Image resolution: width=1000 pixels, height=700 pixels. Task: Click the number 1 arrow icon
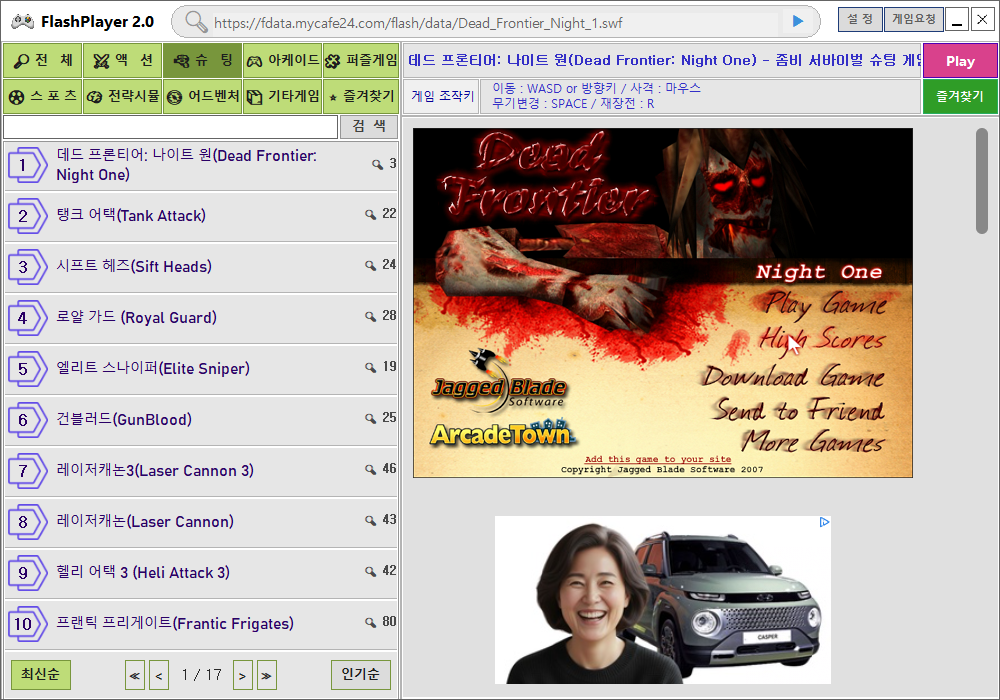[x=27, y=165]
